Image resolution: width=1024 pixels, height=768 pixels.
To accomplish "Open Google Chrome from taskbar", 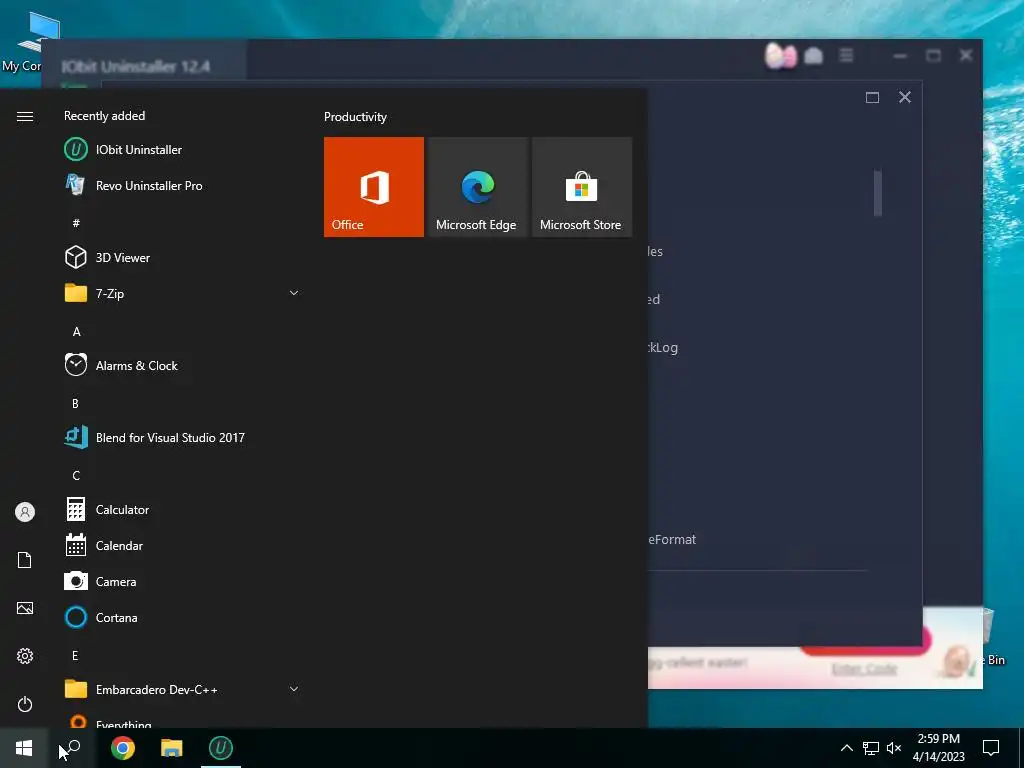I will tap(123, 748).
